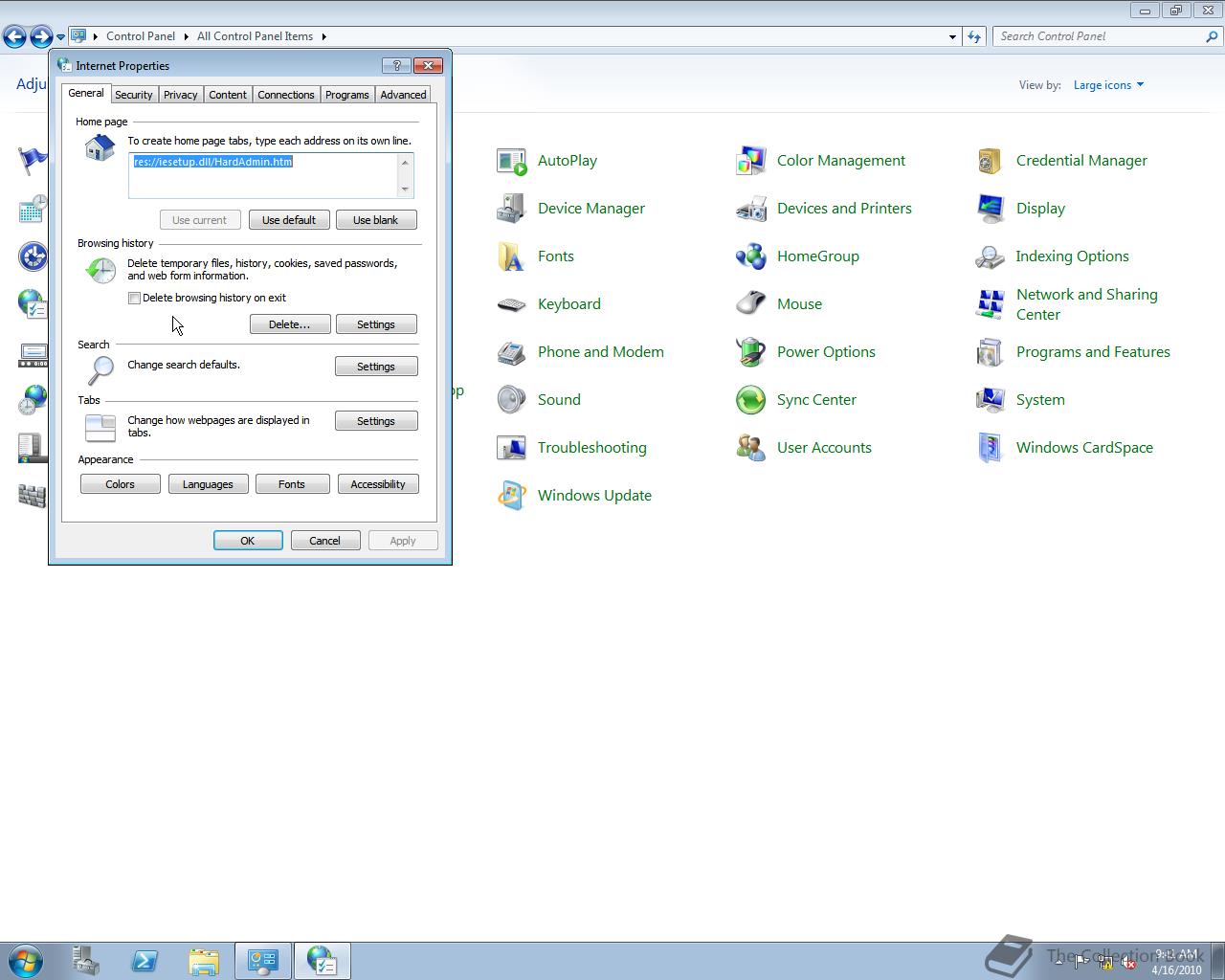The height and width of the screenshot is (980, 1225).
Task: Open Keyboard settings icon
Action: pyautogui.click(x=512, y=304)
